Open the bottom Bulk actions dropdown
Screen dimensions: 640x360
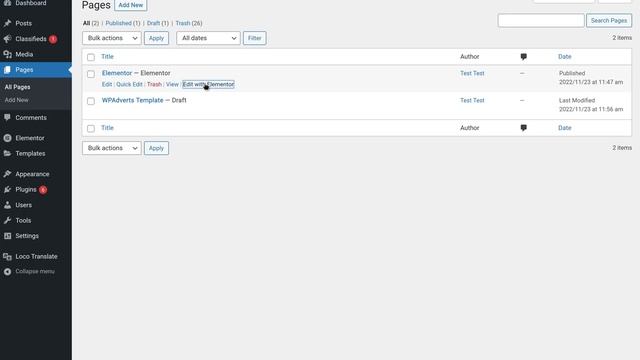(111, 148)
